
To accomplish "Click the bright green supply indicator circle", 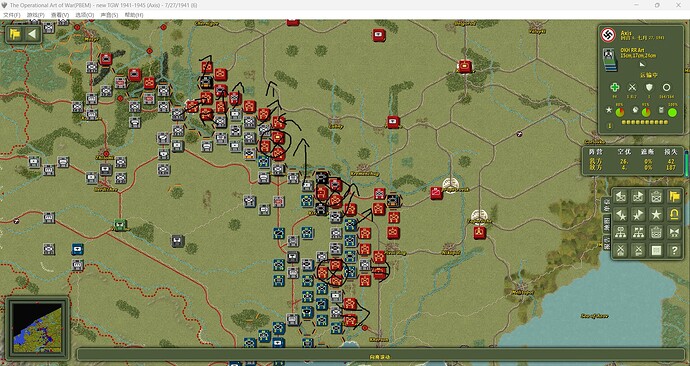I will (x=672, y=112).
